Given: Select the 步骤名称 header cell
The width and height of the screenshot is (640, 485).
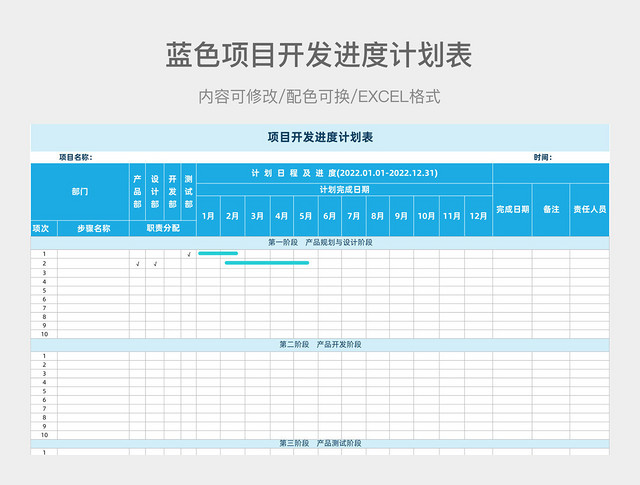Looking at the screenshot, I should point(93,228).
